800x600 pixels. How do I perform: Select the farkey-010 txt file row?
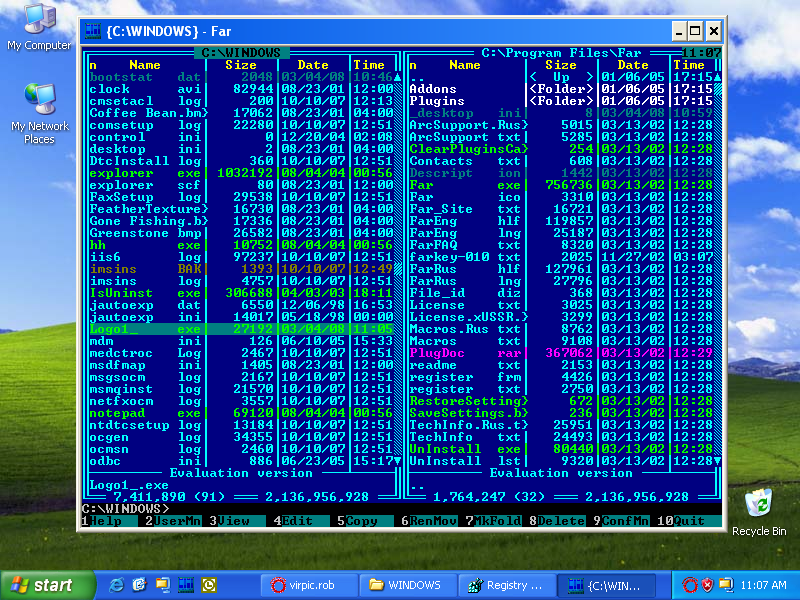[562, 257]
